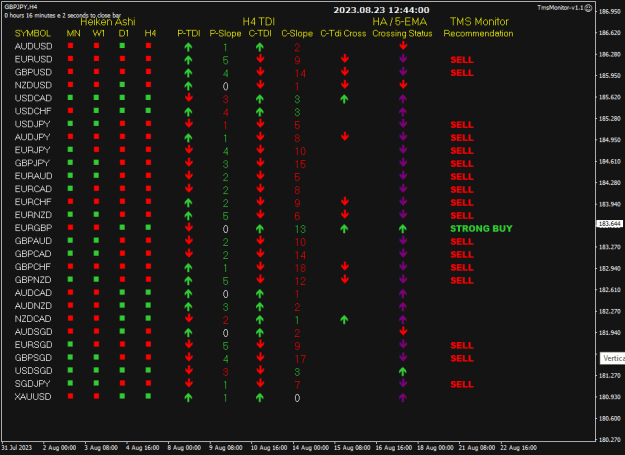The image size is (625, 455).
Task: Select the XAUUSD symbol label
Action: 33,397
